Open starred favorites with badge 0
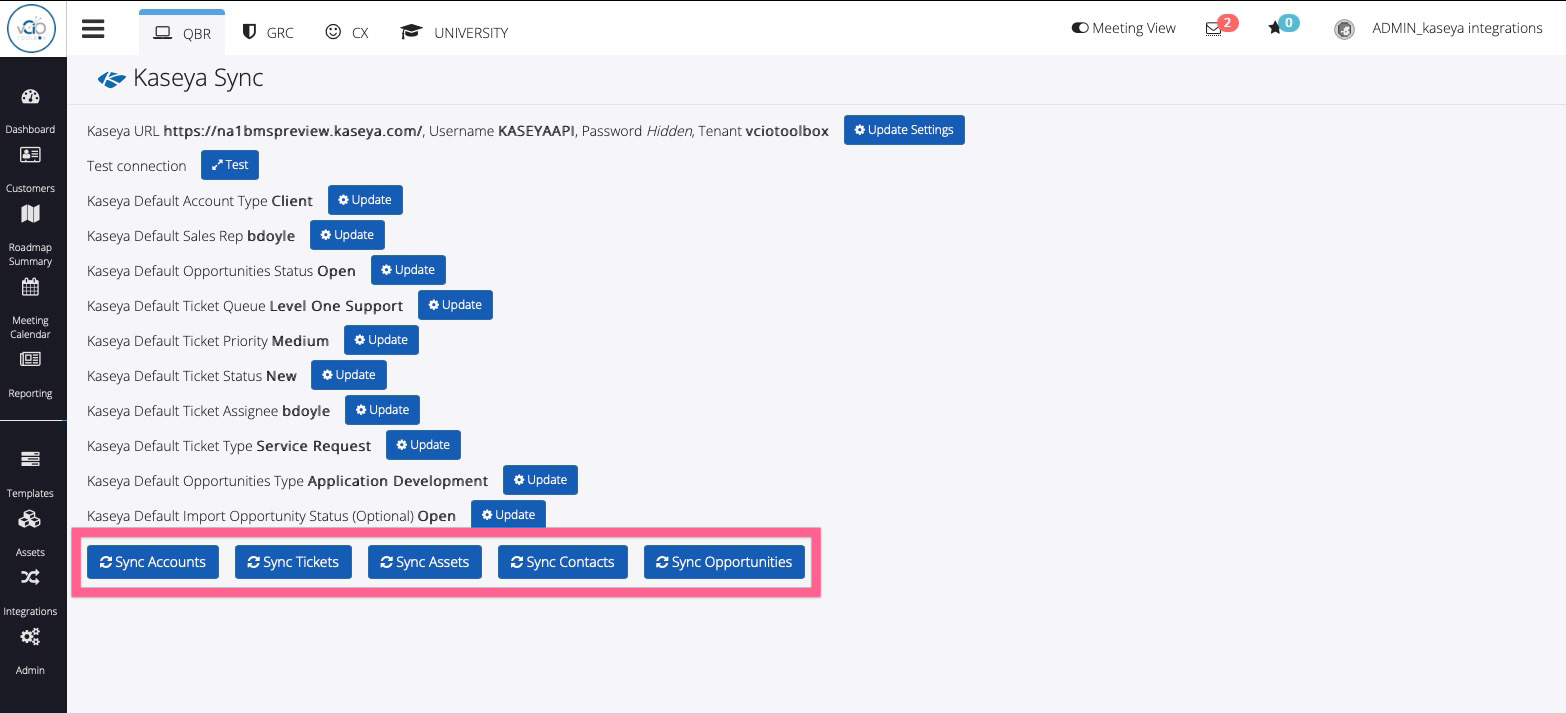1566x713 pixels. (1283, 26)
